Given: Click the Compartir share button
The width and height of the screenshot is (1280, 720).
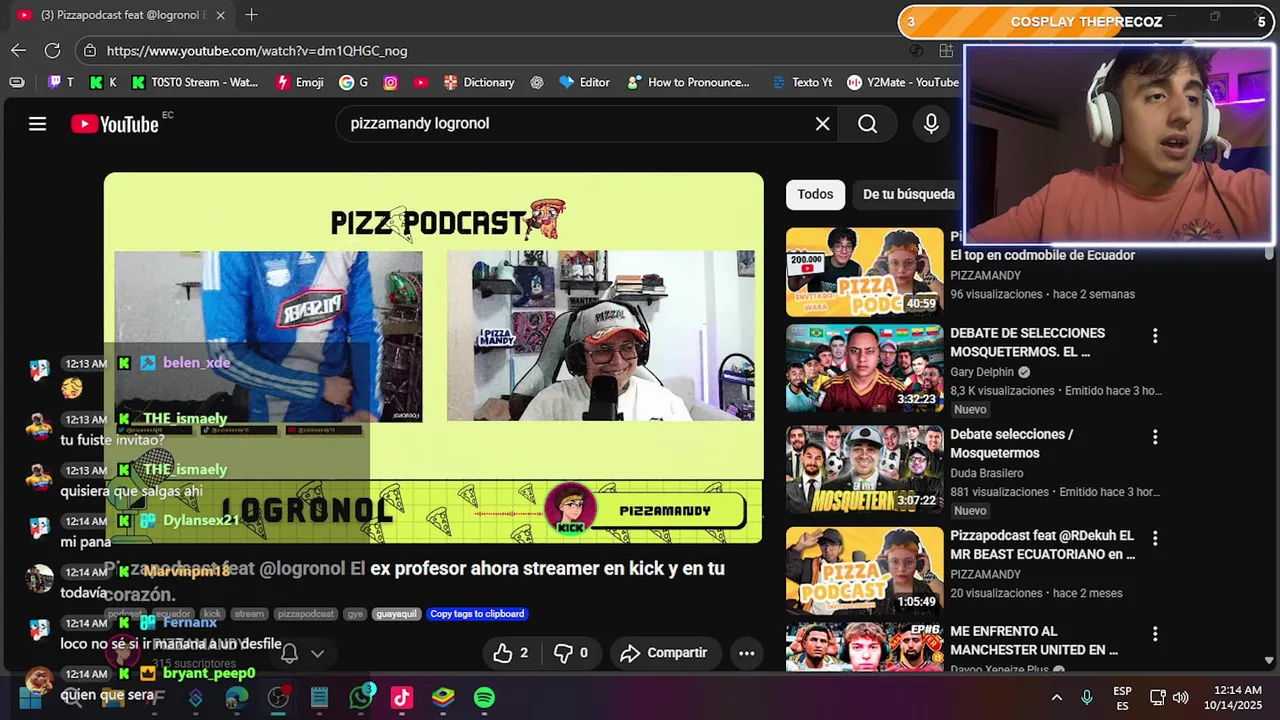Looking at the screenshot, I should (663, 653).
